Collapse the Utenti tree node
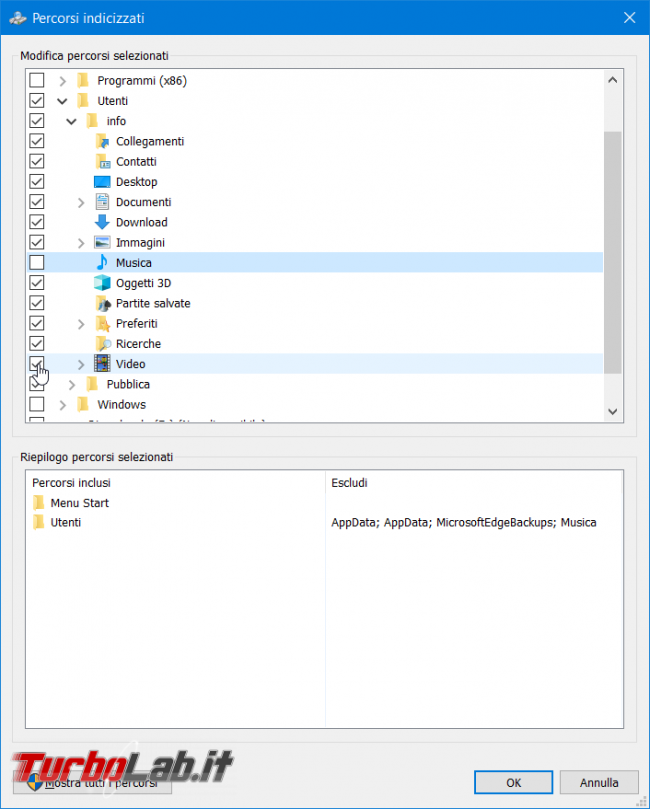Image resolution: width=650 pixels, height=809 pixels. pyautogui.click(x=62, y=101)
